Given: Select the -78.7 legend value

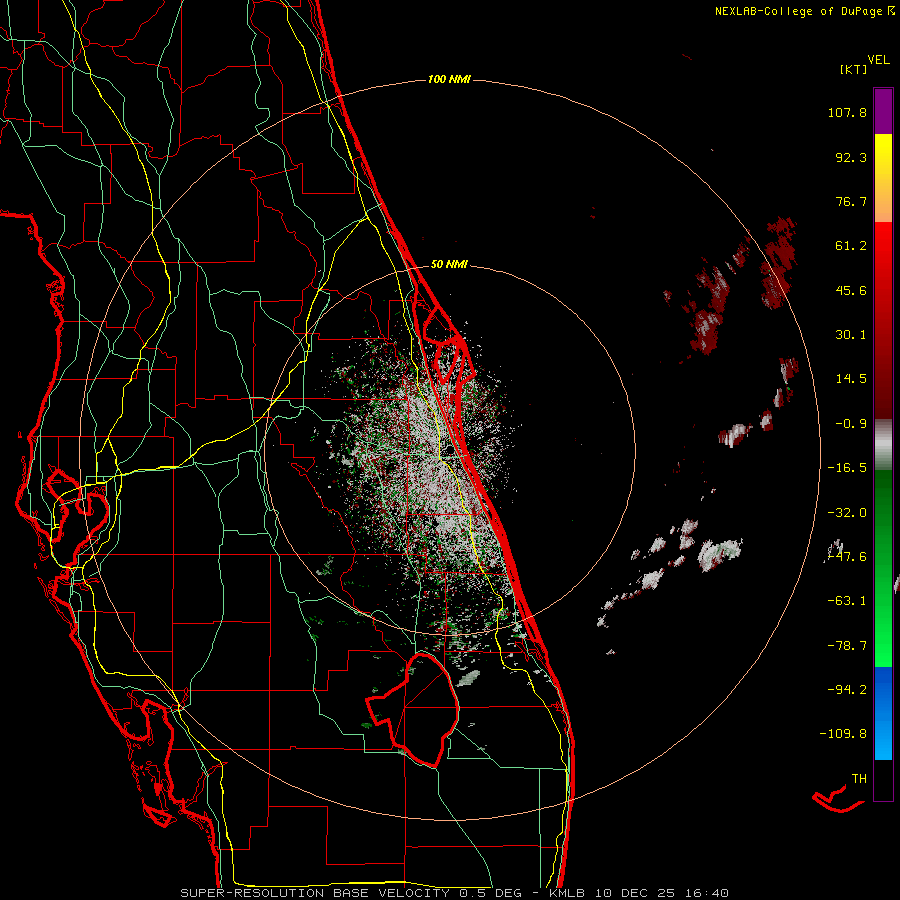Looking at the screenshot, I should tap(847, 646).
